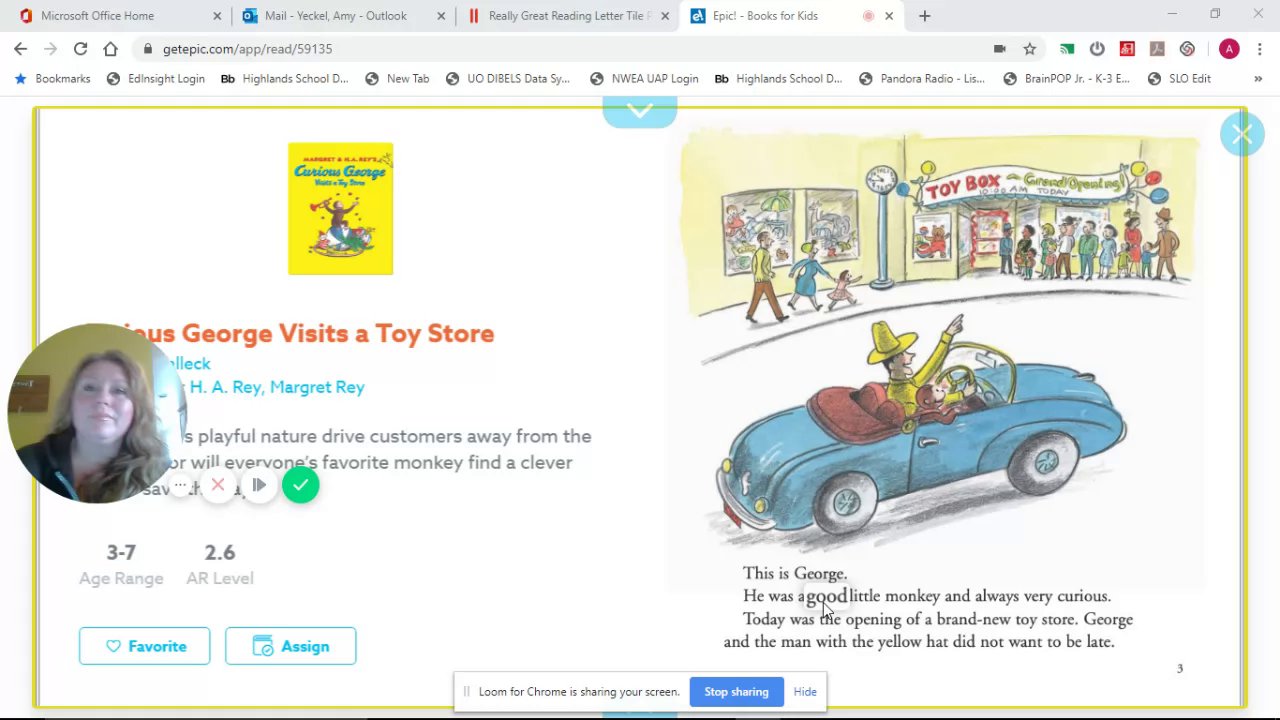Hide the Loom sharing notification bar
Screen dimensions: 1280x720
point(805,692)
